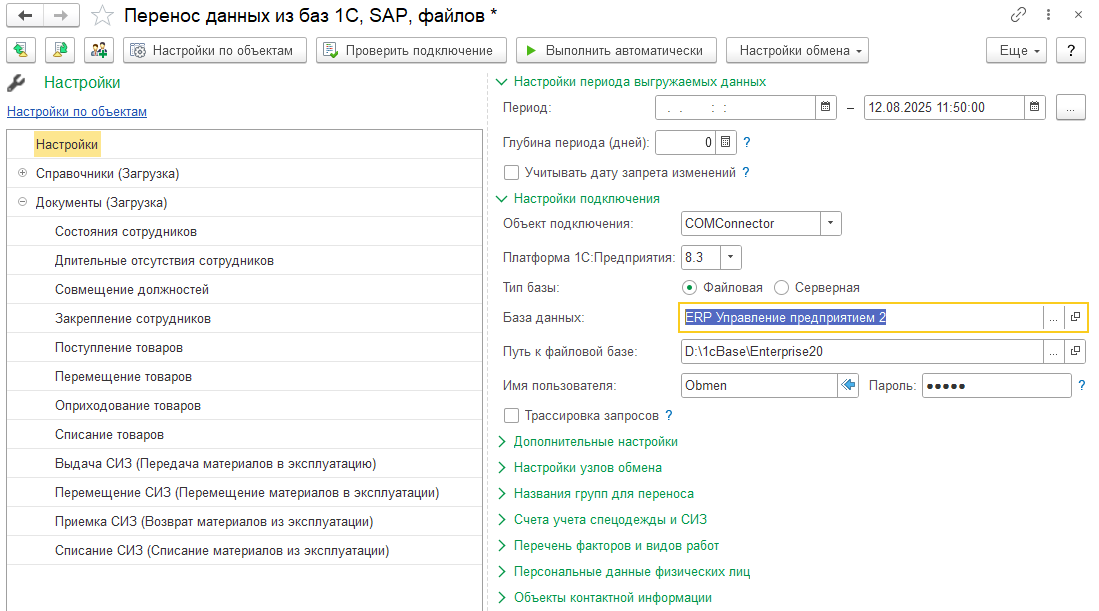Click help question mark beside Пароль
1099x611 pixels.
click(x=1081, y=386)
